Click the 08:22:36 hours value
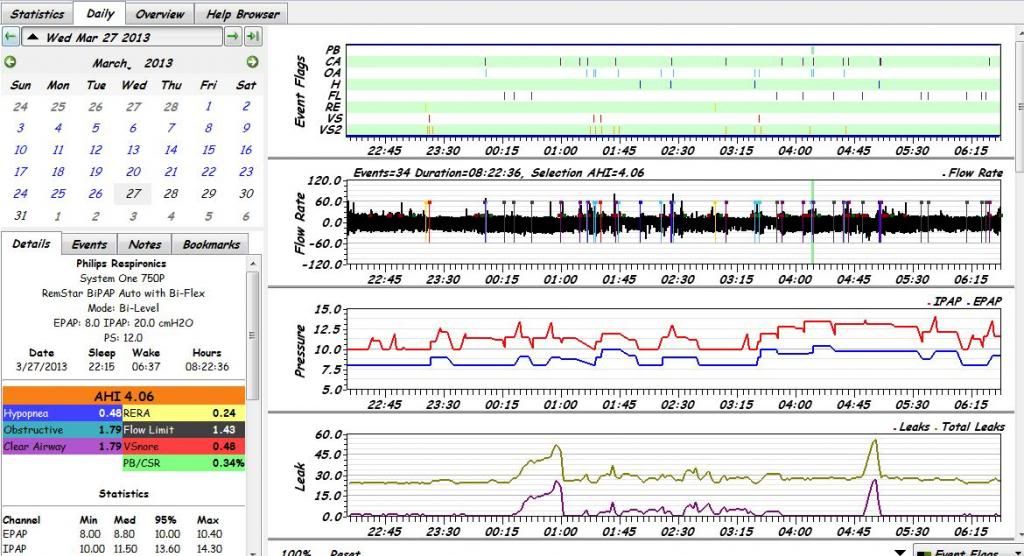The width and height of the screenshot is (1024, 556). (207, 367)
